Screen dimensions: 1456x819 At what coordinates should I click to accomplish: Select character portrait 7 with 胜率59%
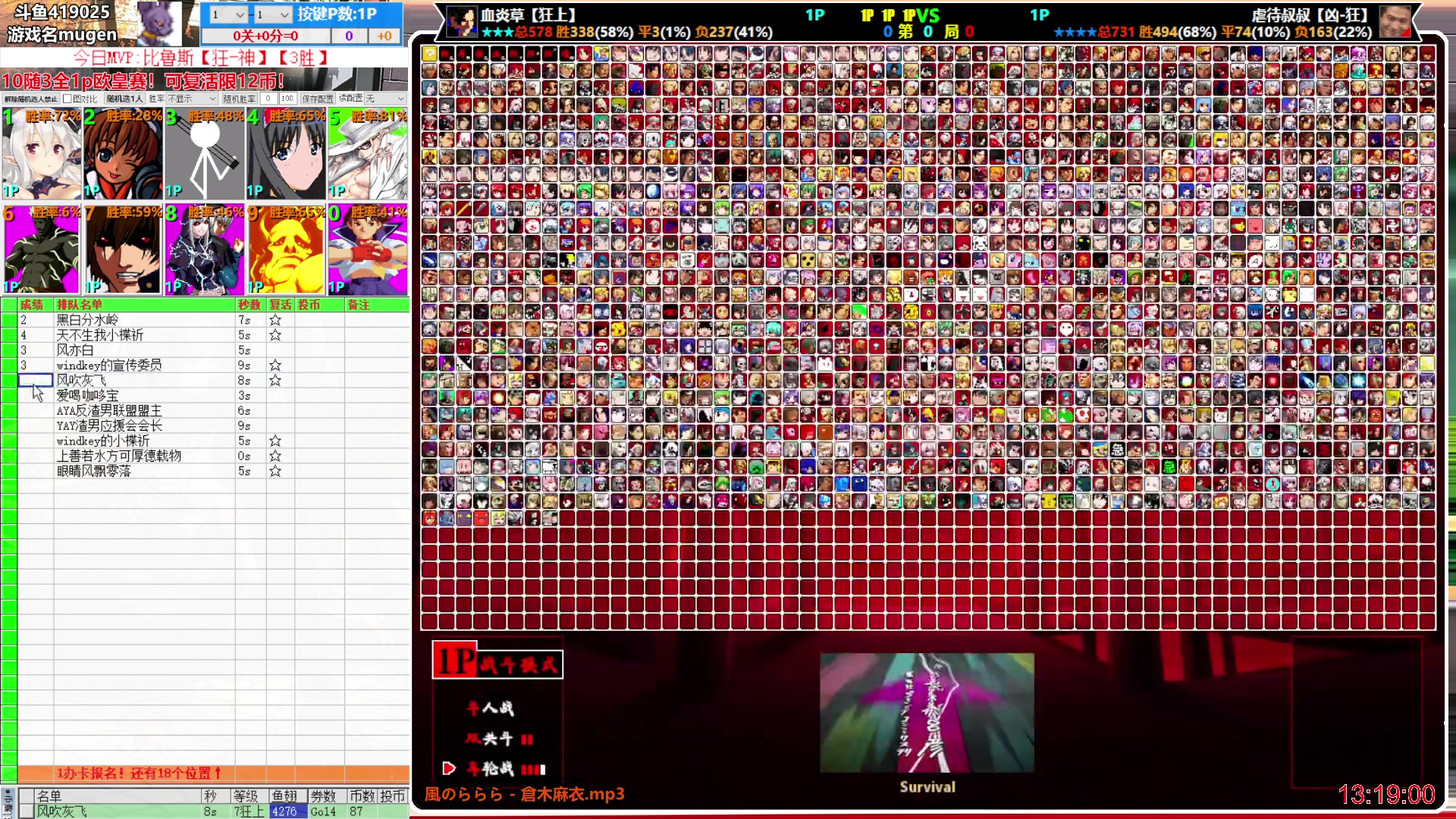[123, 249]
